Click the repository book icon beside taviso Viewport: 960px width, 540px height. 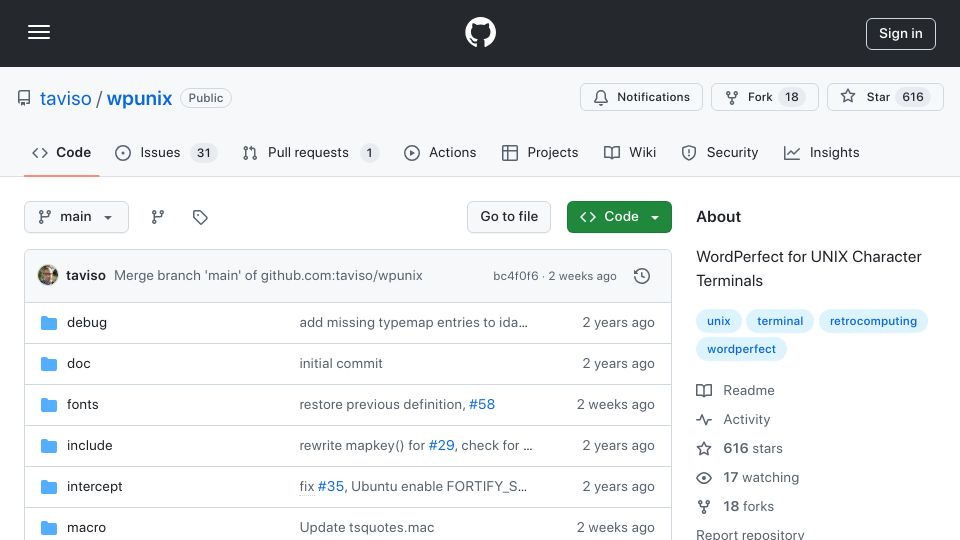24,98
